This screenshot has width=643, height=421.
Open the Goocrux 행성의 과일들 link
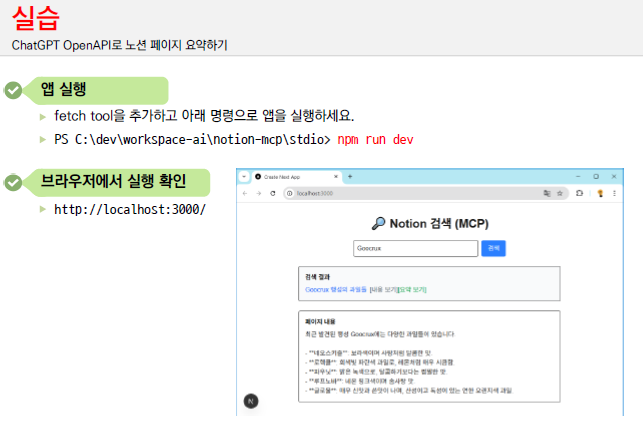point(336,290)
